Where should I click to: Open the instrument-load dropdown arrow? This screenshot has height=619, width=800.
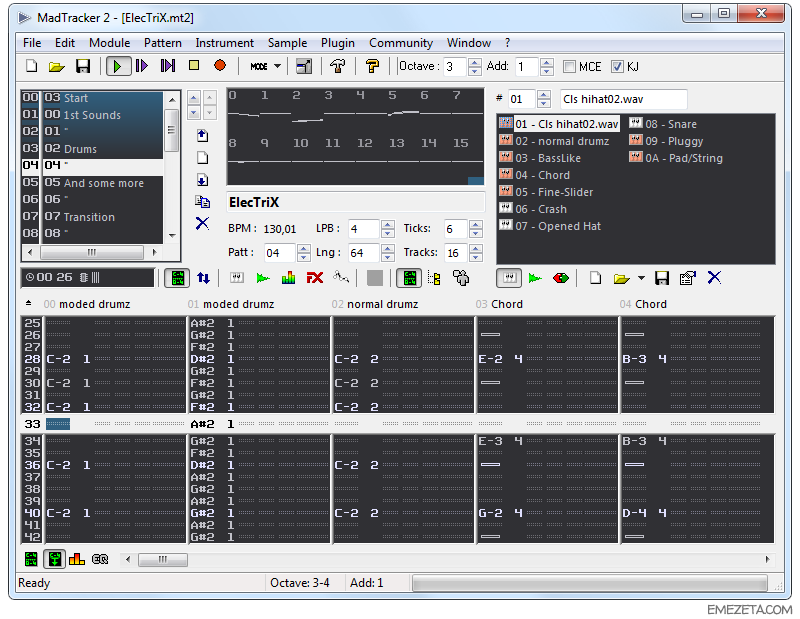click(x=641, y=278)
